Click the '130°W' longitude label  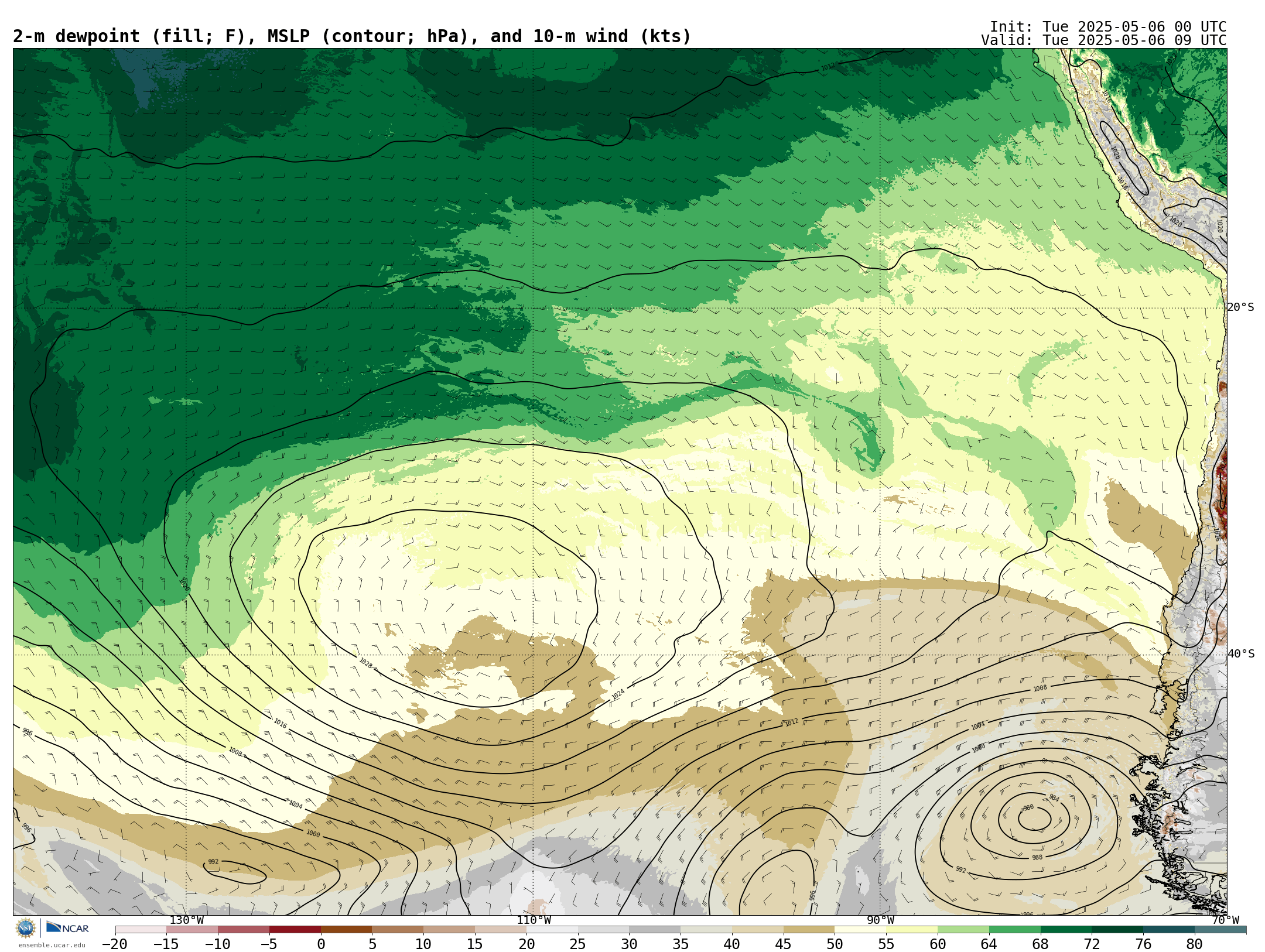click(186, 920)
